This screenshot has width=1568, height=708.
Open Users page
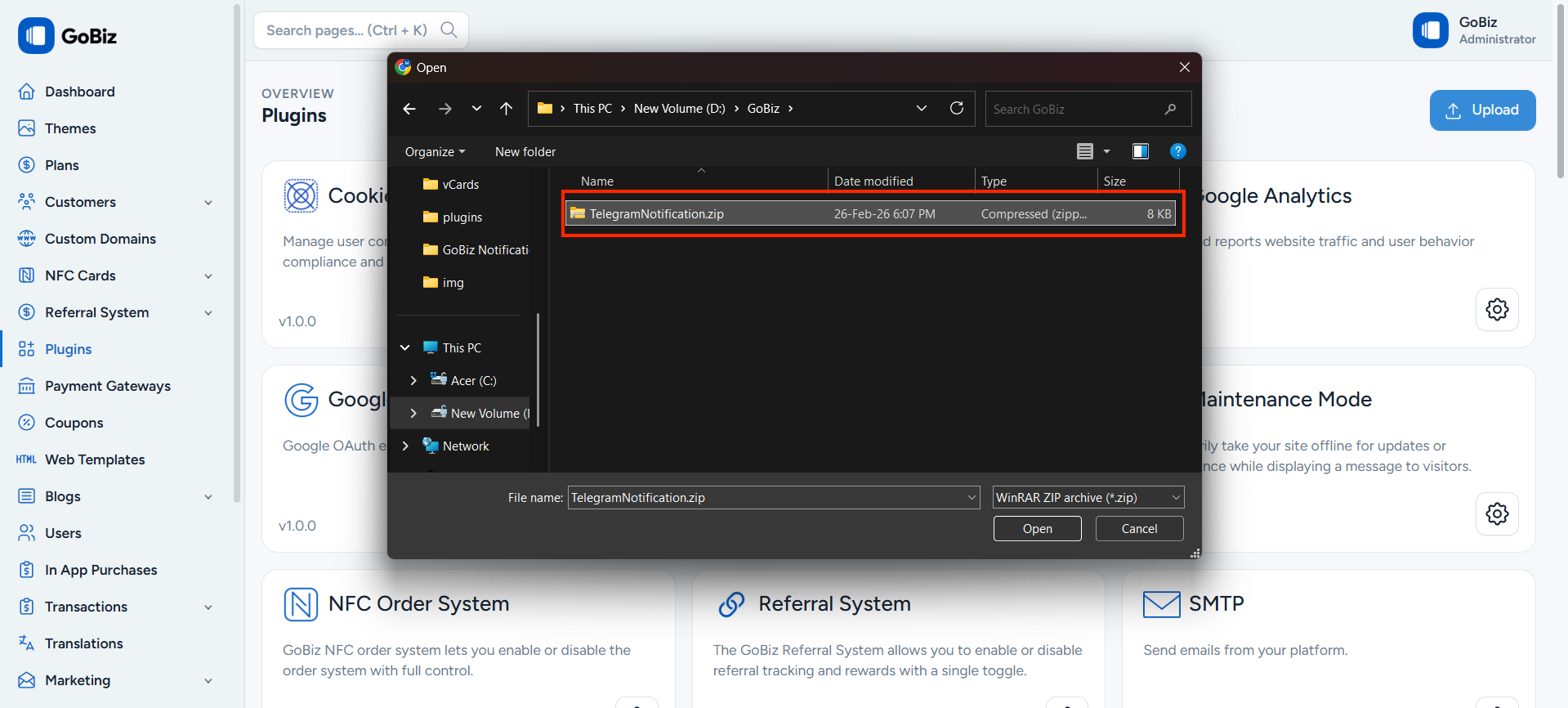point(63,533)
